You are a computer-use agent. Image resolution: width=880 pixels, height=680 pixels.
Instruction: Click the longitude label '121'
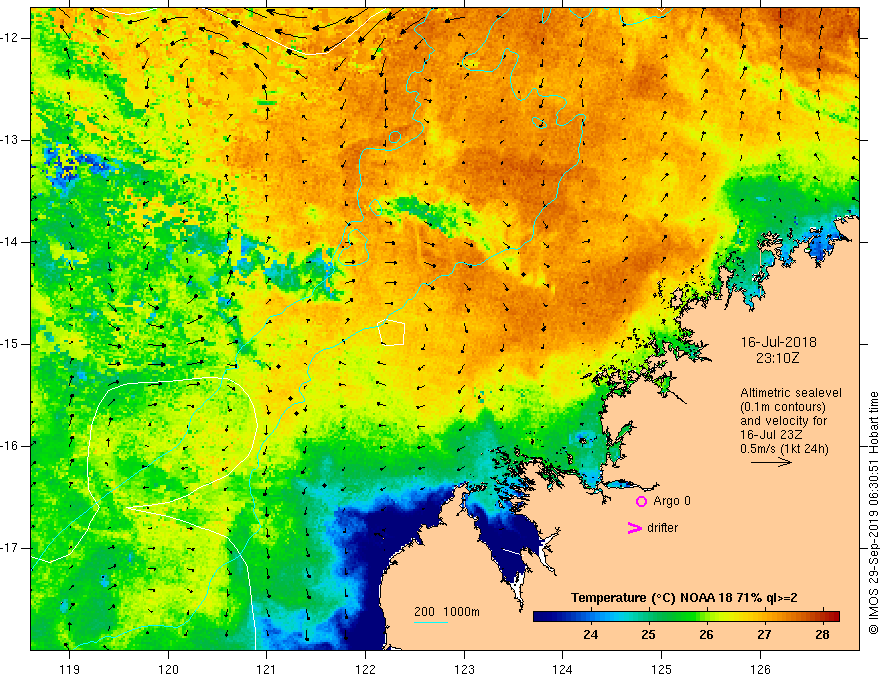[x=267, y=669]
